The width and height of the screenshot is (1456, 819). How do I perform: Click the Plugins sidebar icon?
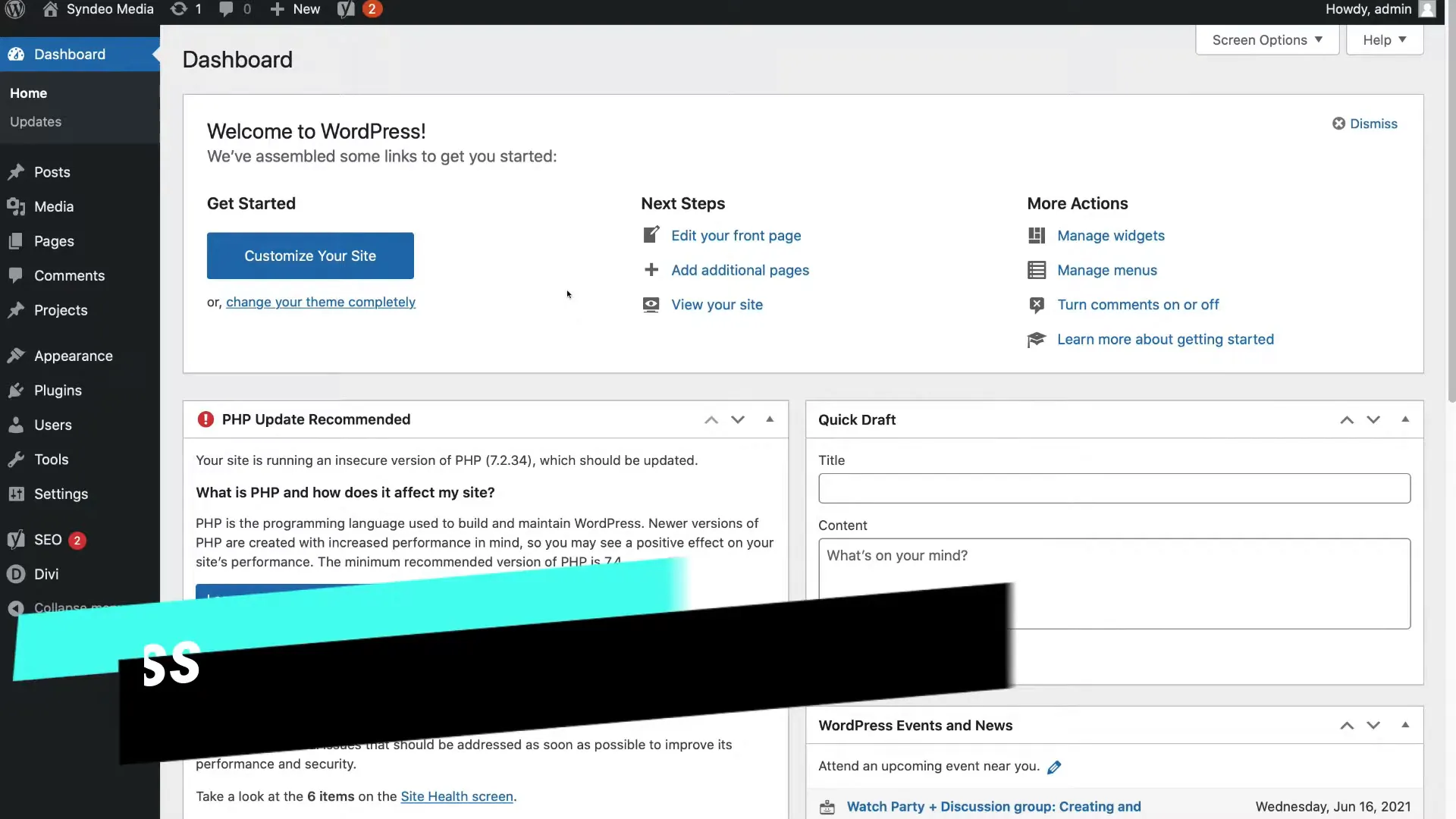[16, 391]
